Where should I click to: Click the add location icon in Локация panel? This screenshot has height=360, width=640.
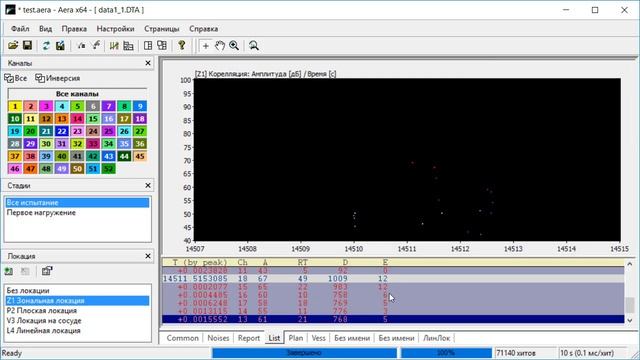coord(9,271)
